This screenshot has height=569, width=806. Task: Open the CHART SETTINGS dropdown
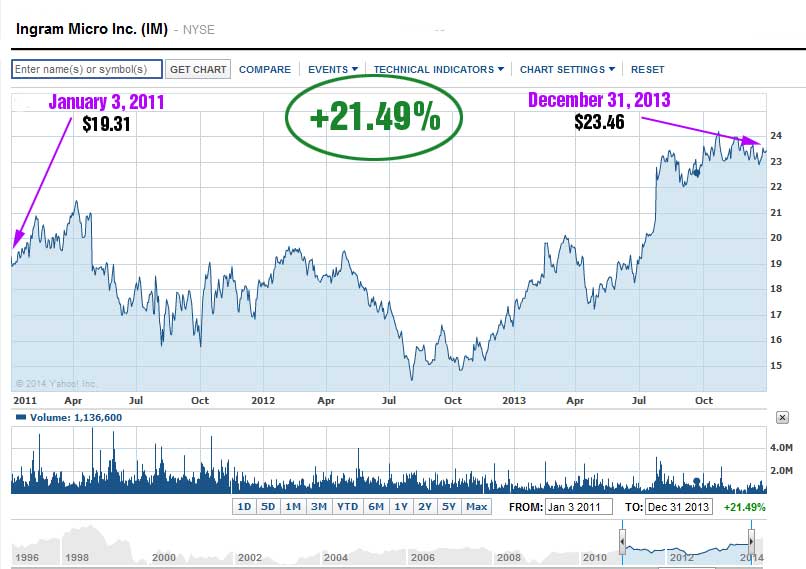tap(567, 69)
